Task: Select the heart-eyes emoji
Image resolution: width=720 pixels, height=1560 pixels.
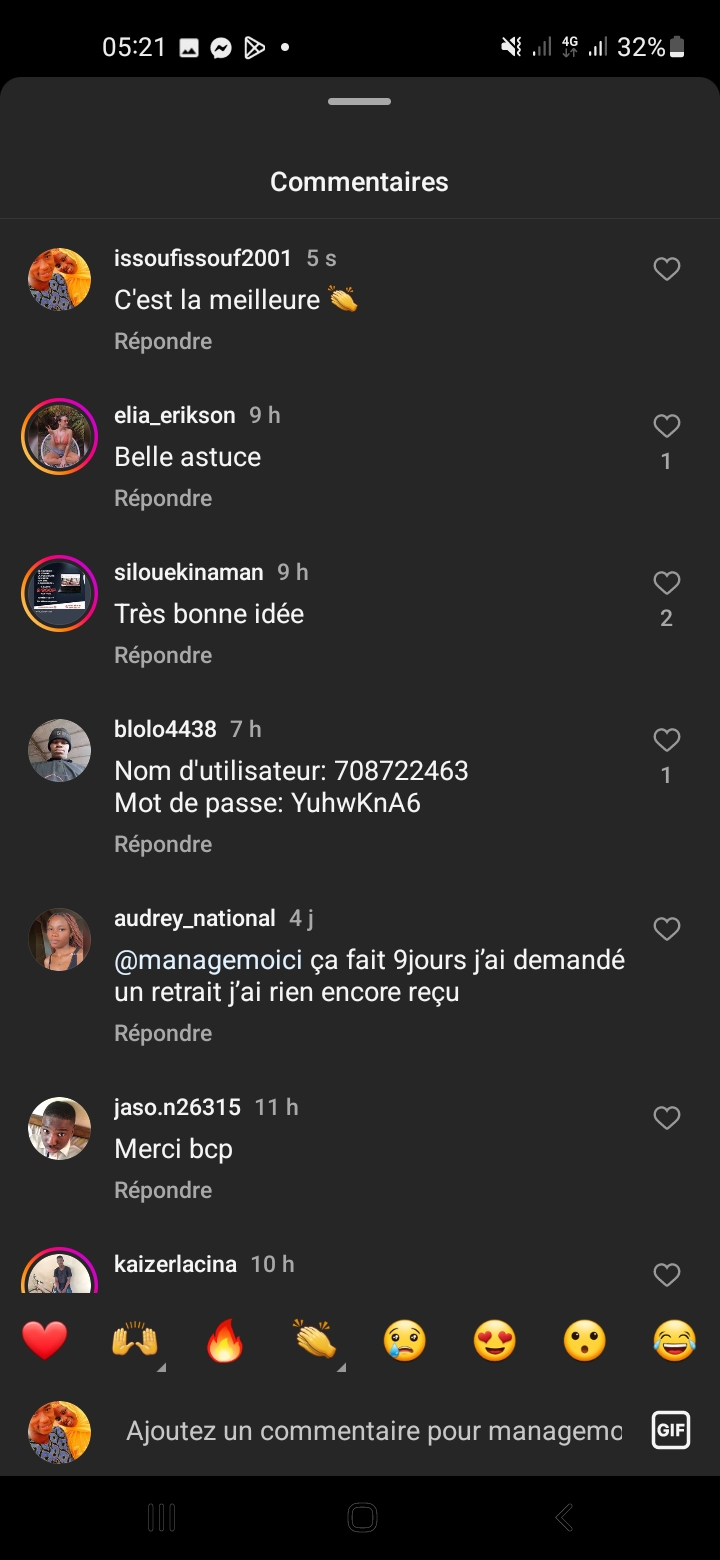Action: [x=495, y=1341]
